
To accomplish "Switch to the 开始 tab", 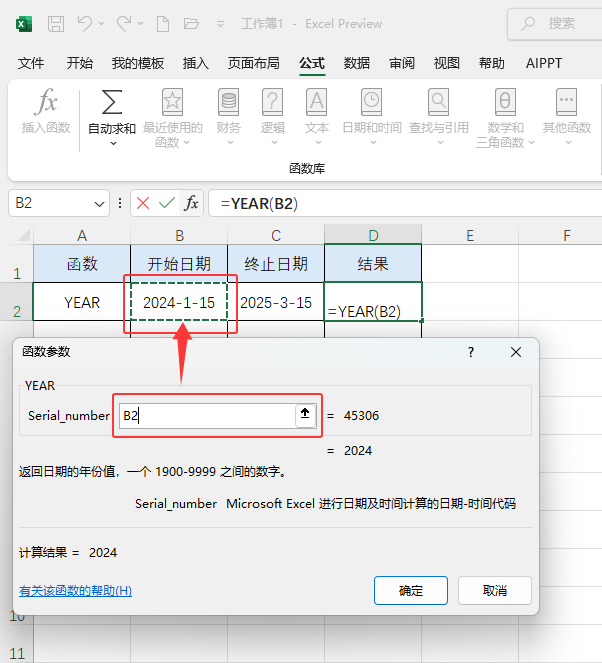I will (79, 63).
